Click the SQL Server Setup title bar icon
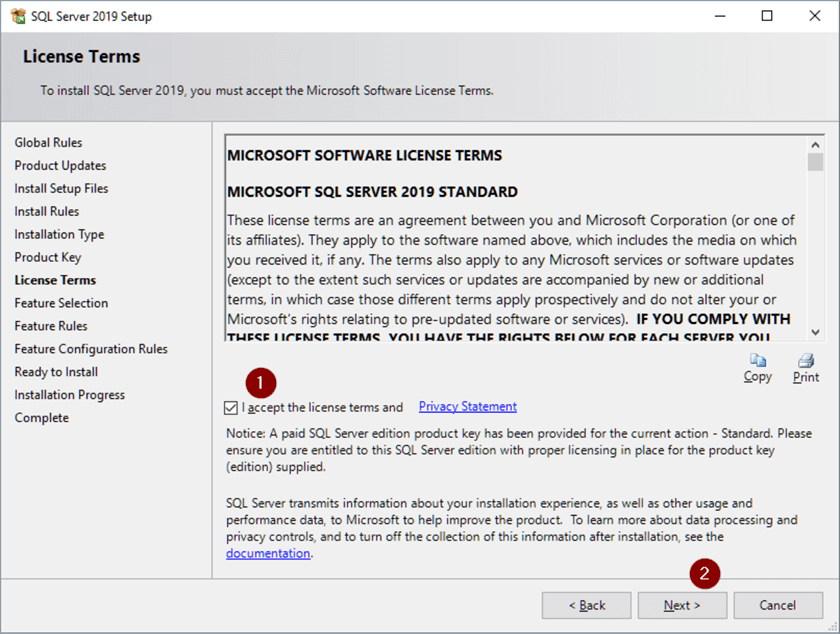Screen dimensions: 840x634 pos(19,16)
